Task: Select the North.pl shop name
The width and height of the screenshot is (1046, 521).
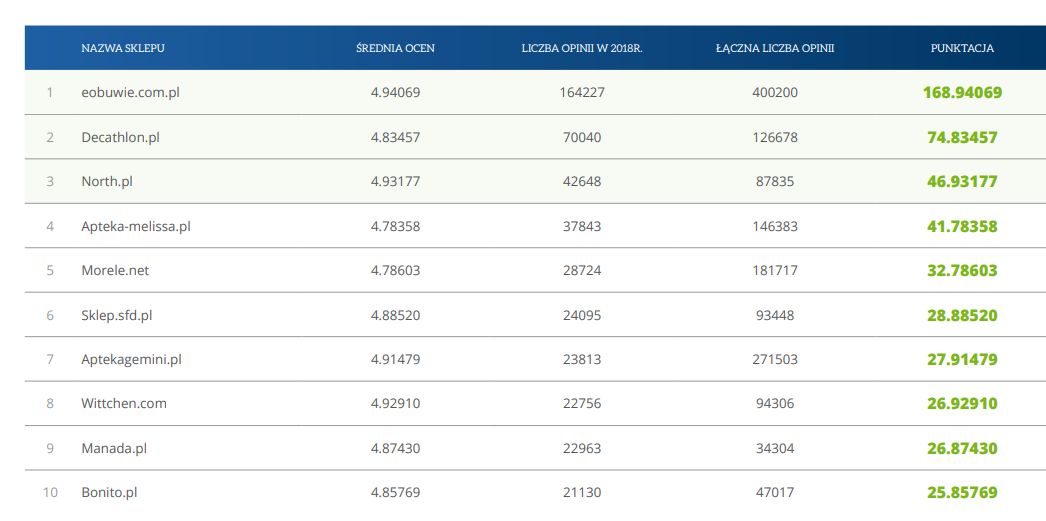Action: tap(106, 181)
